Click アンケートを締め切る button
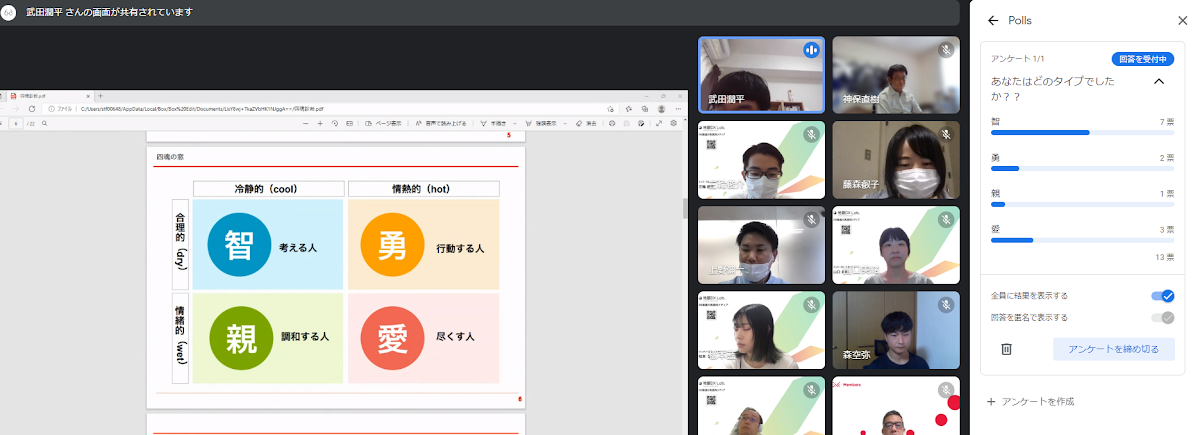Screen dimensions: 1193x435 [1114, 349]
